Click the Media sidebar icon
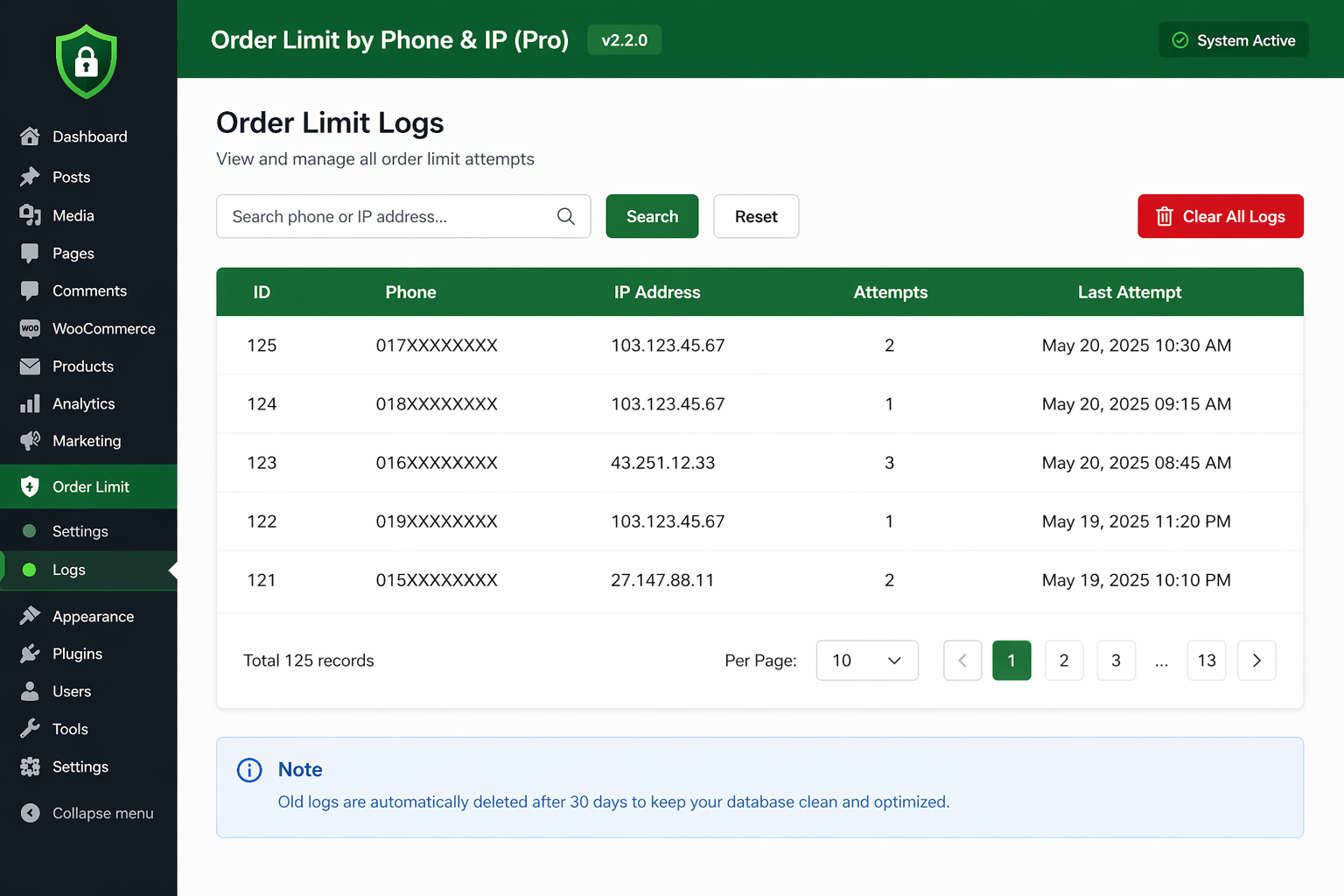The image size is (1344, 896). point(30,215)
